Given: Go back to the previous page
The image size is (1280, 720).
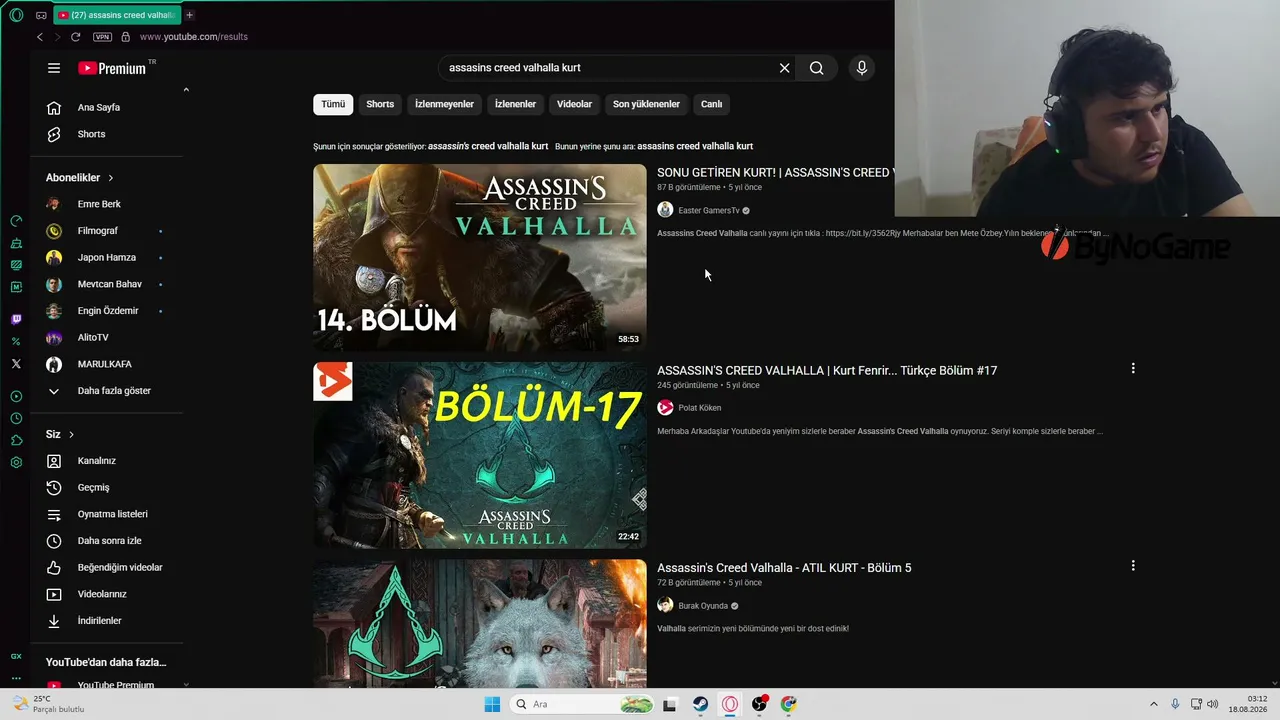Looking at the screenshot, I should (40, 37).
